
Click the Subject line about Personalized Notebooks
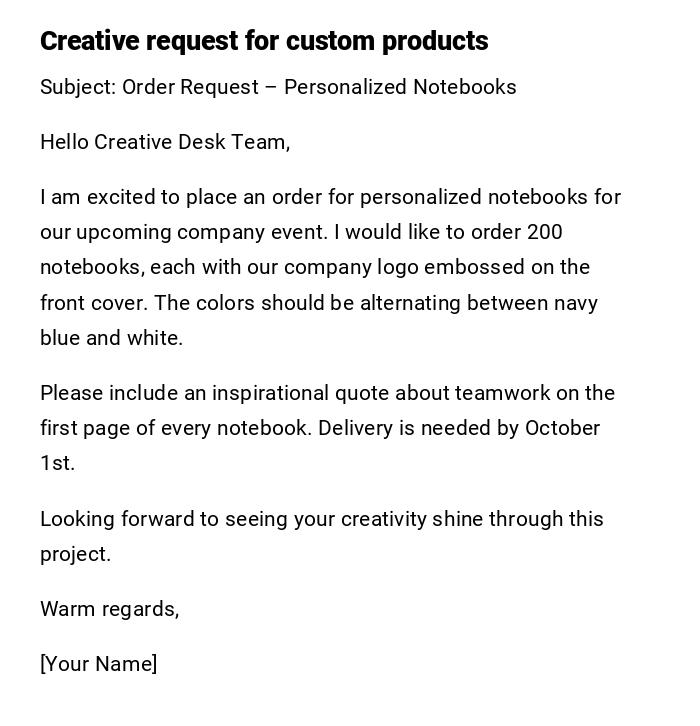pyautogui.click(x=278, y=87)
